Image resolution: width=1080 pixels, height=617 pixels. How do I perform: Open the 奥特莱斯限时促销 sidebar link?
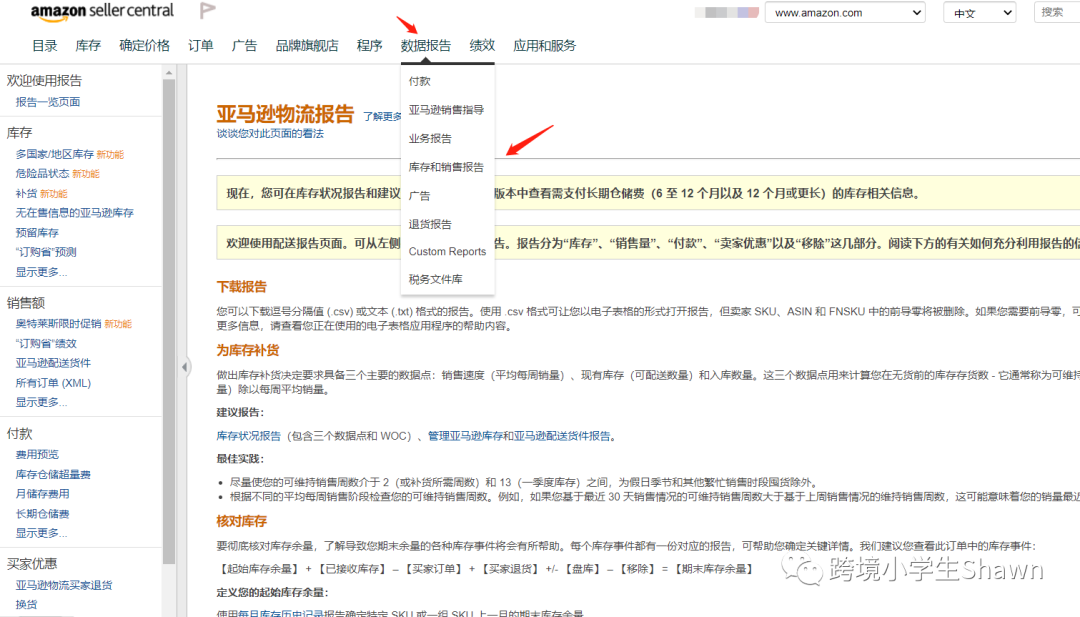tap(59, 324)
